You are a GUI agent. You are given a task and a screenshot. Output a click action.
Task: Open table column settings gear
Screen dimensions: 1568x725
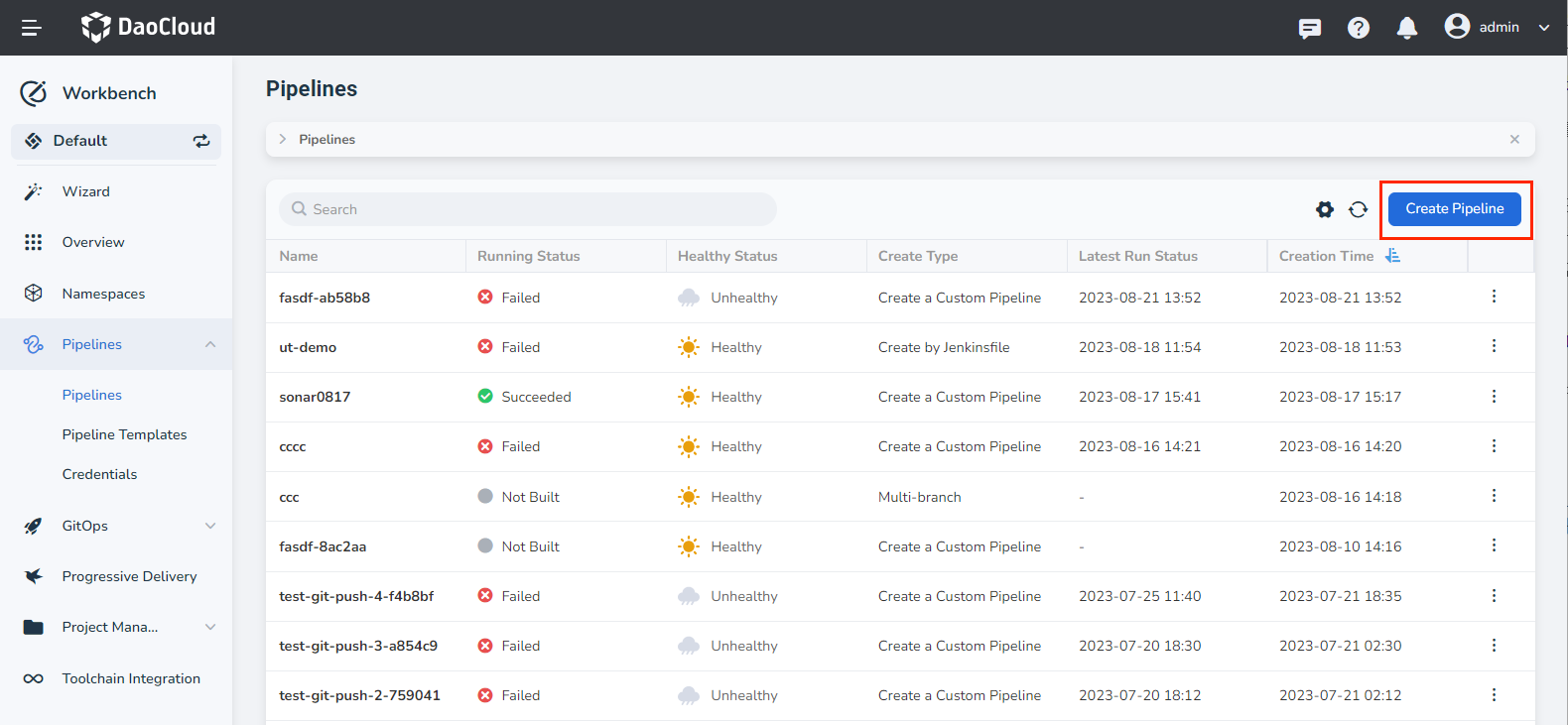point(1325,209)
